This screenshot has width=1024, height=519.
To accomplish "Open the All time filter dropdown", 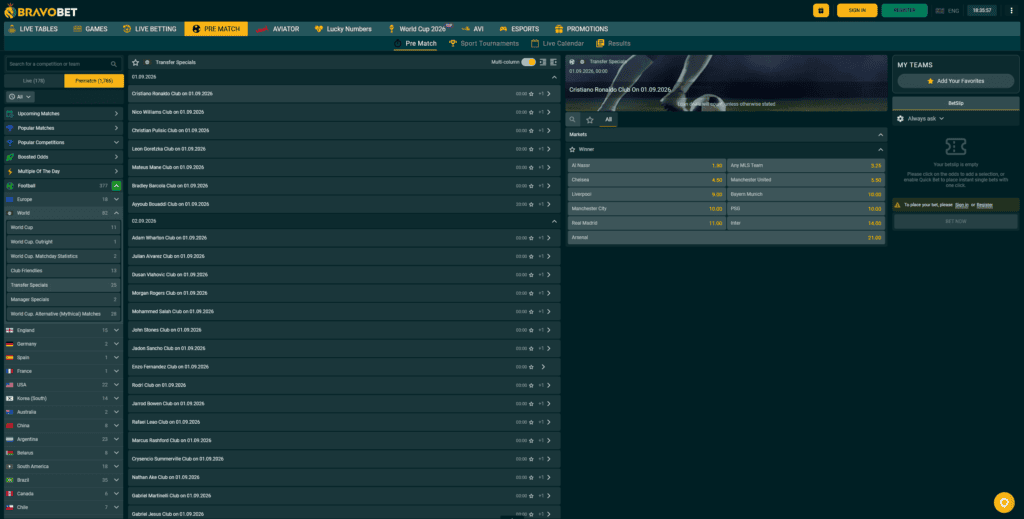I will tap(20, 97).
